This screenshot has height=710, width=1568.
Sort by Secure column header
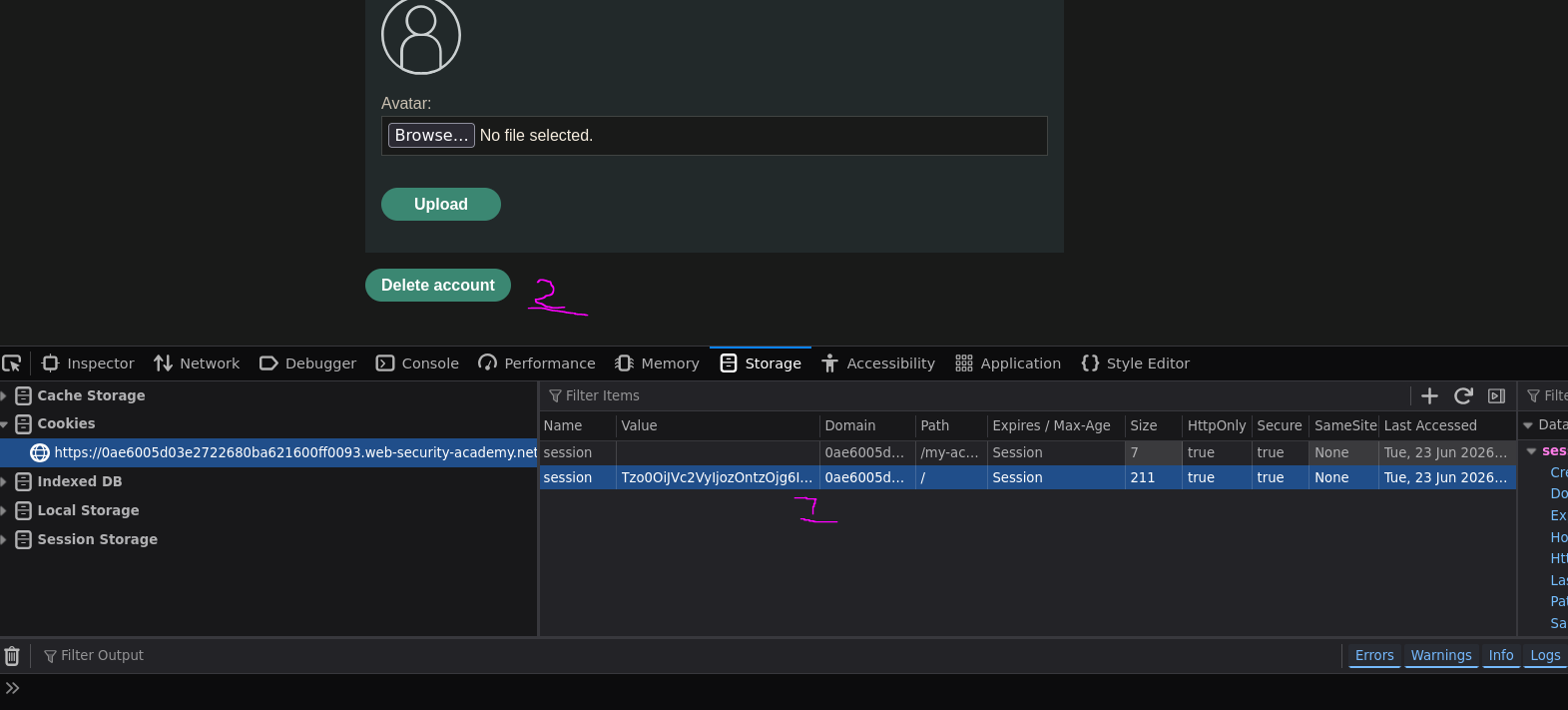(1281, 425)
